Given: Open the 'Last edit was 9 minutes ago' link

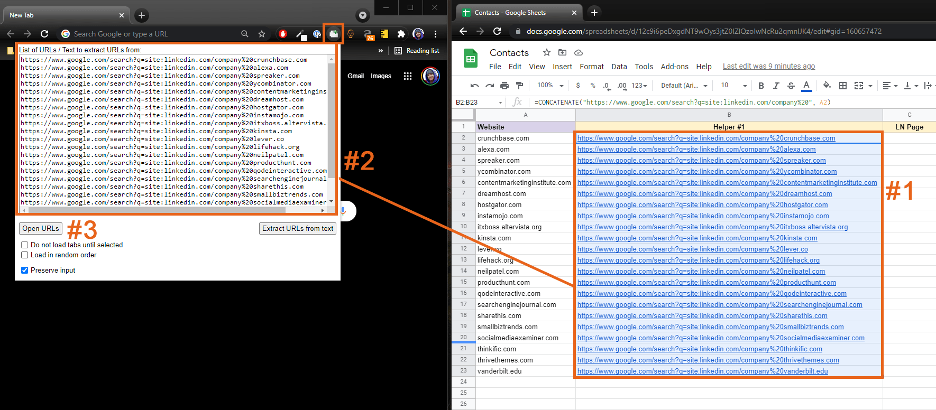Looking at the screenshot, I should point(768,66).
